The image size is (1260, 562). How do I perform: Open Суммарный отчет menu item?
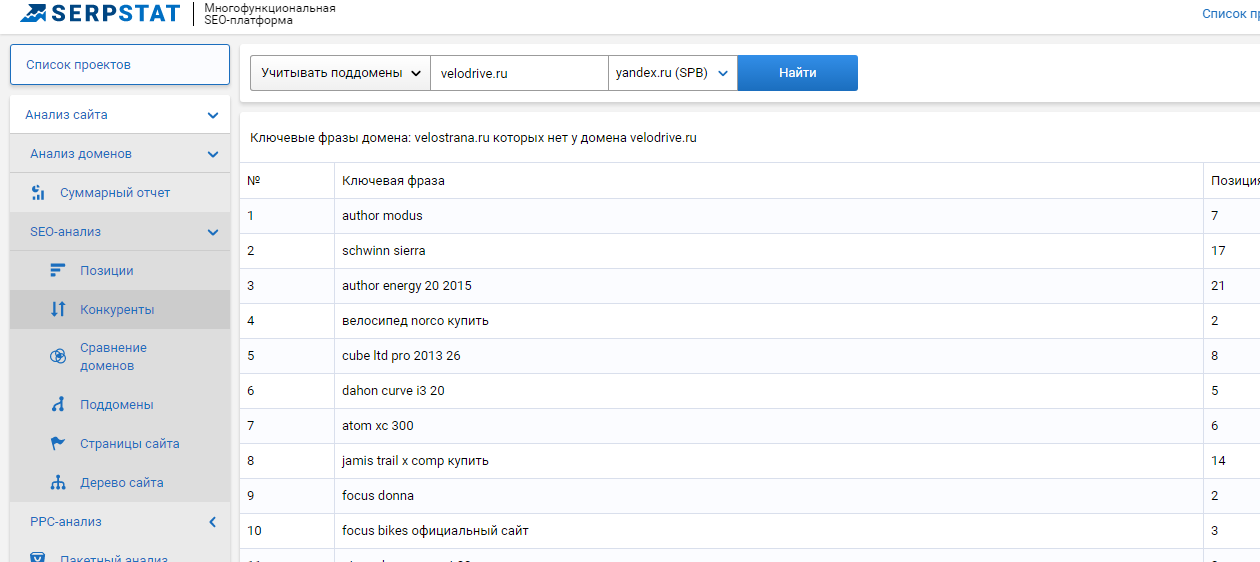115,193
